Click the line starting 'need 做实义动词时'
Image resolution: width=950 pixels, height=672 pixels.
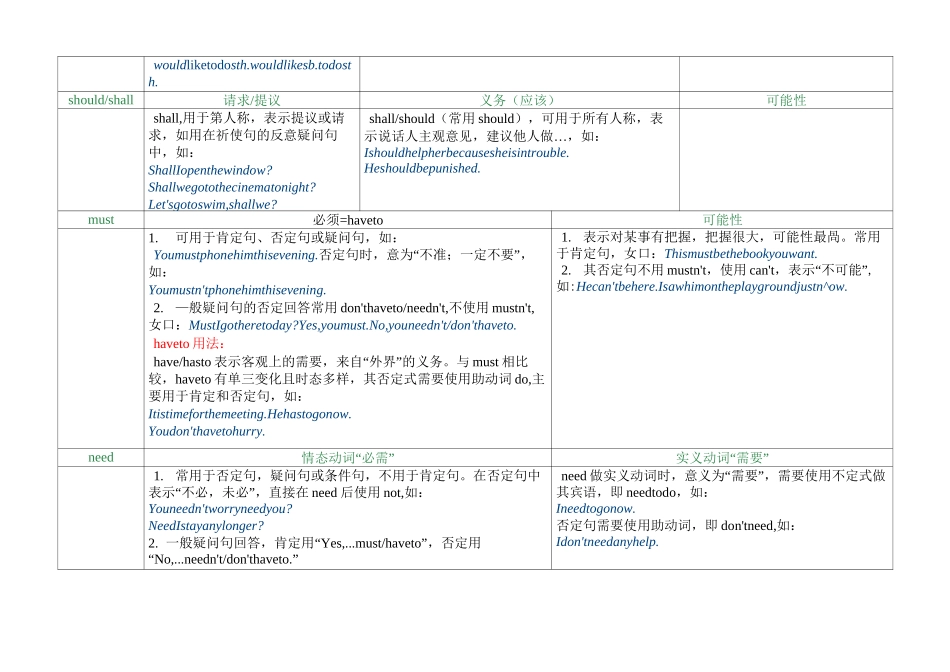[723, 476]
